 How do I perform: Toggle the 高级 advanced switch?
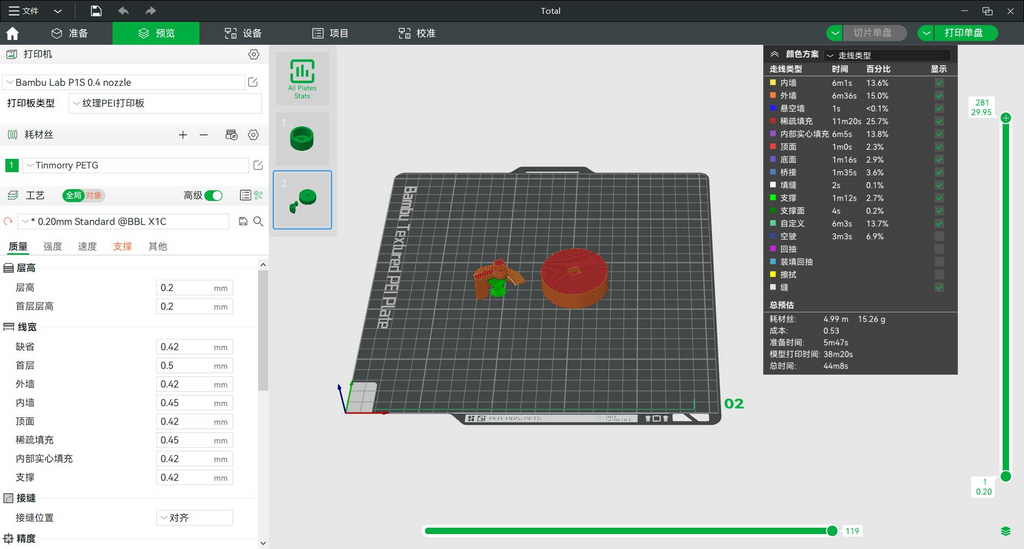(213, 195)
